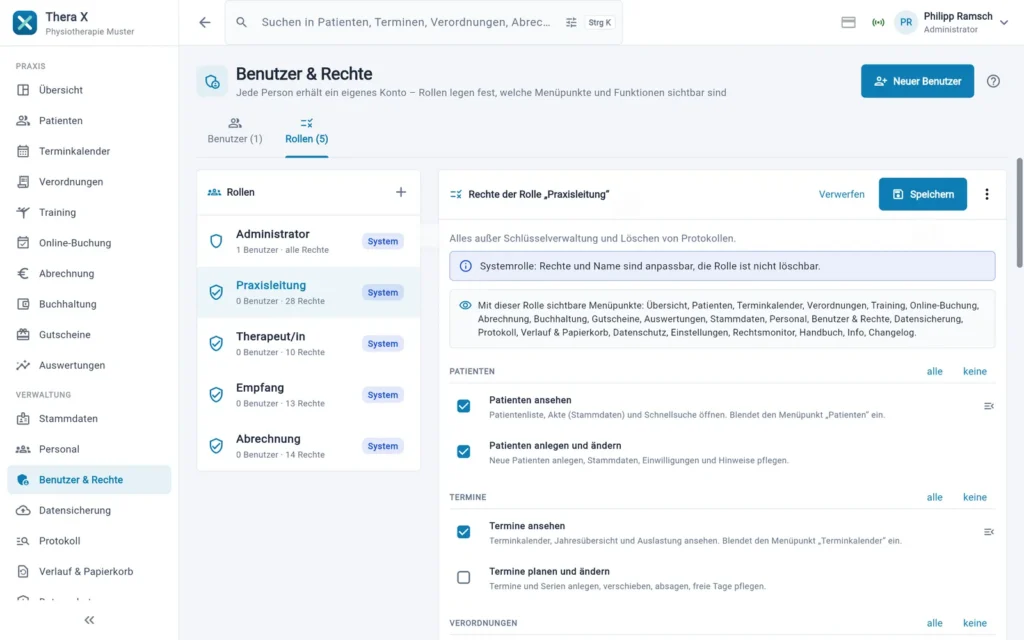Select the Rollen (5) tab
The height and width of the screenshot is (640, 1024).
[307, 131]
